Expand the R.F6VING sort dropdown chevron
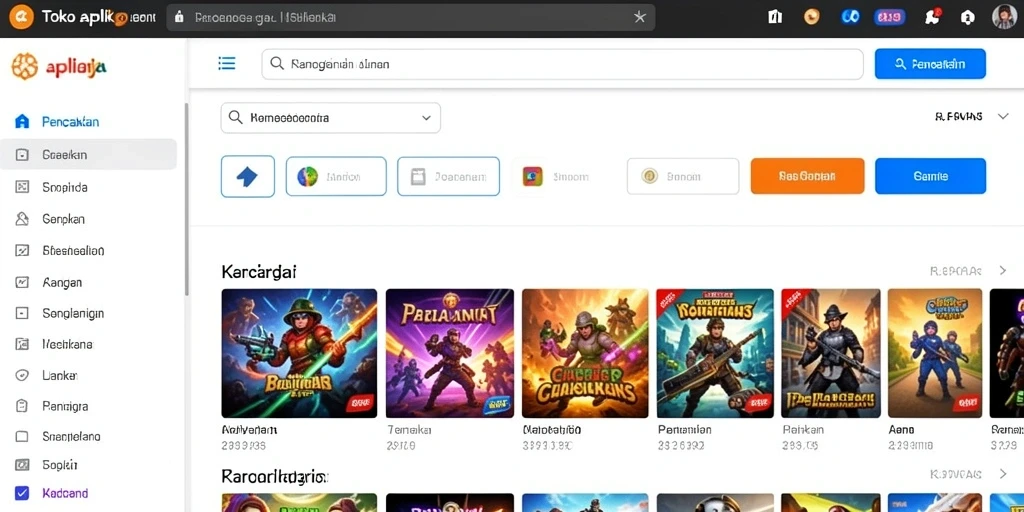This screenshot has width=1024, height=512. [x=1003, y=117]
